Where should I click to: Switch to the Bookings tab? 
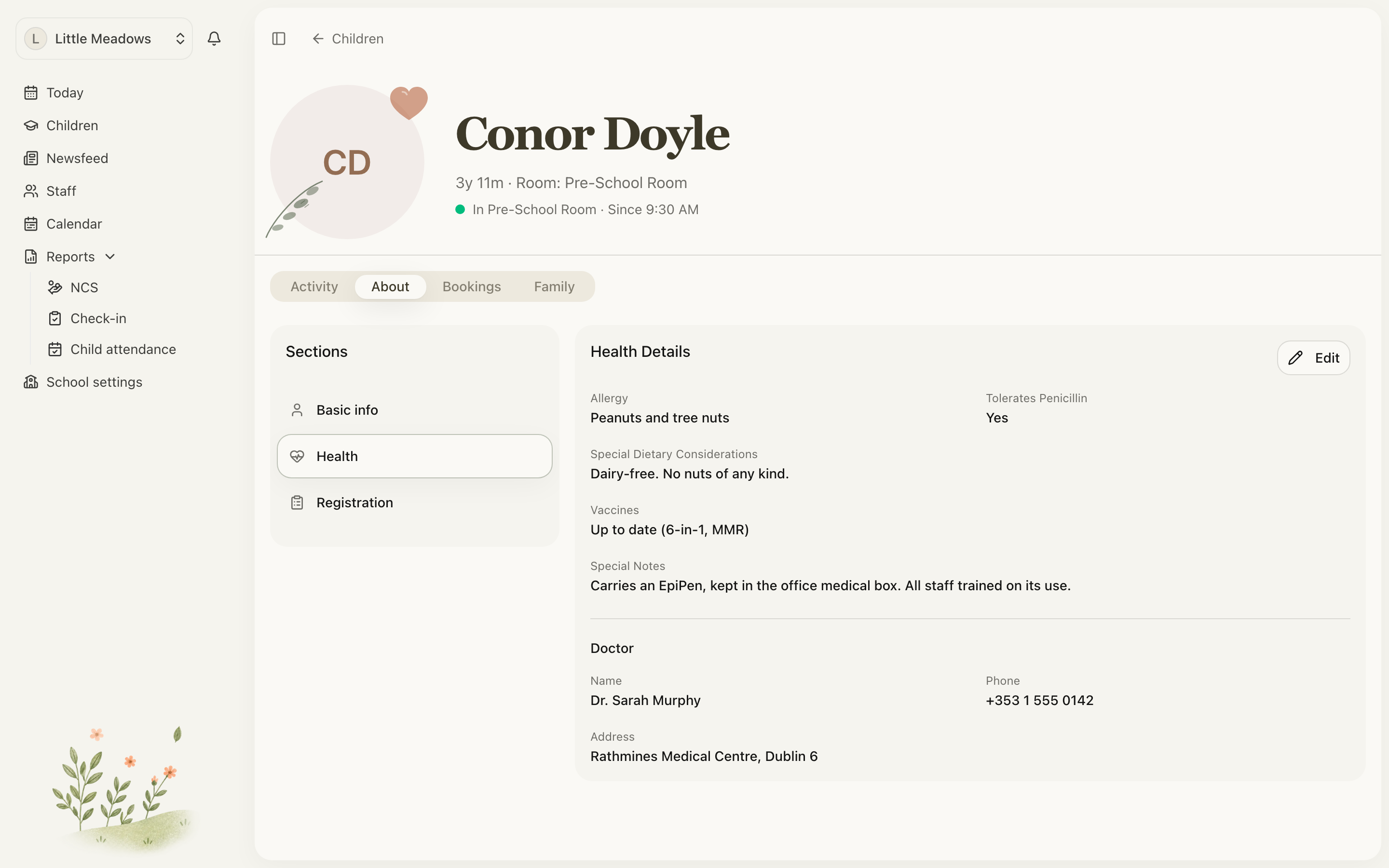click(472, 286)
